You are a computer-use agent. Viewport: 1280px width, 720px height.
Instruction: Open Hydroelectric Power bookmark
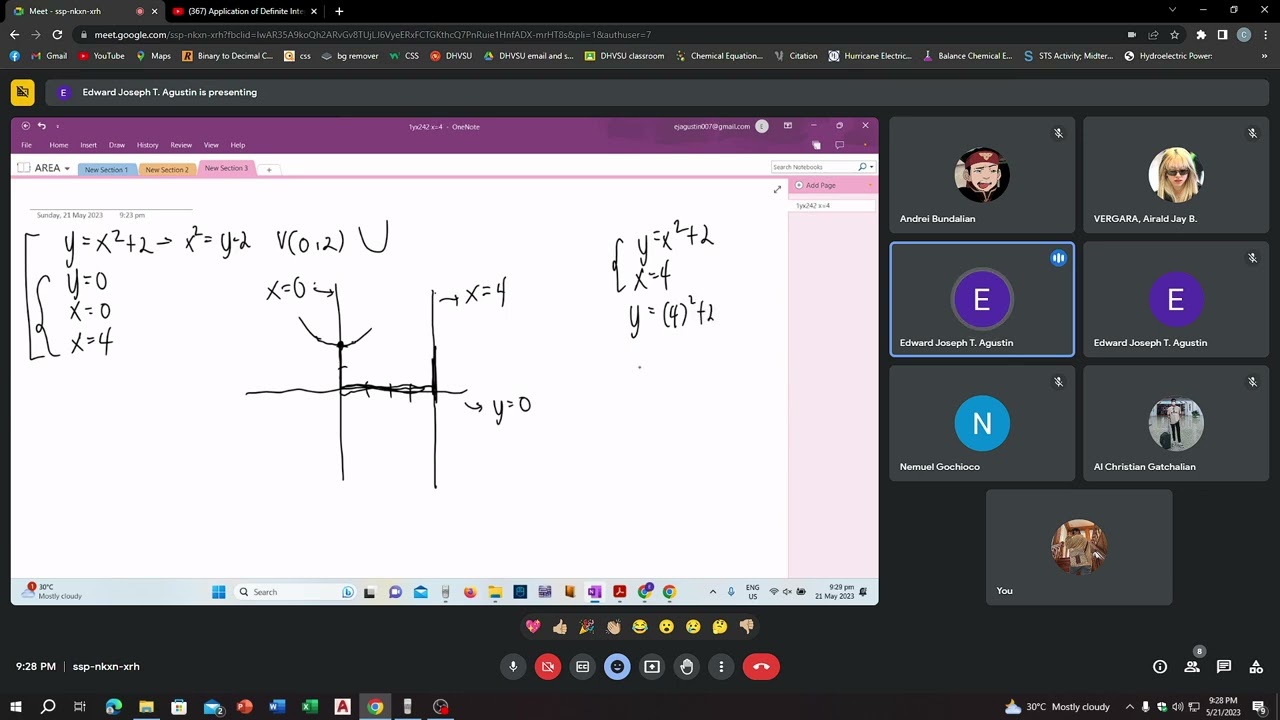click(1168, 56)
